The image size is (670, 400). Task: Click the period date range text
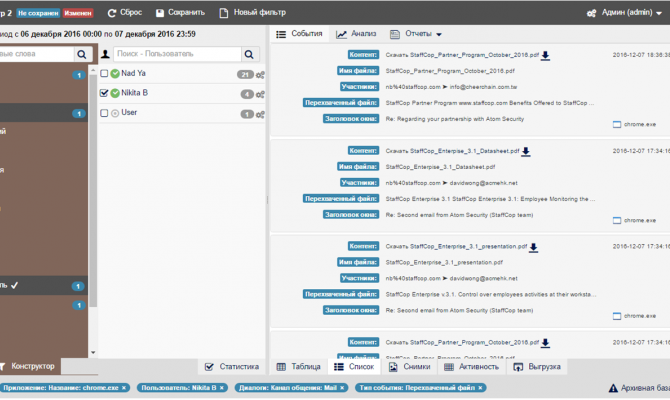click(x=98, y=34)
